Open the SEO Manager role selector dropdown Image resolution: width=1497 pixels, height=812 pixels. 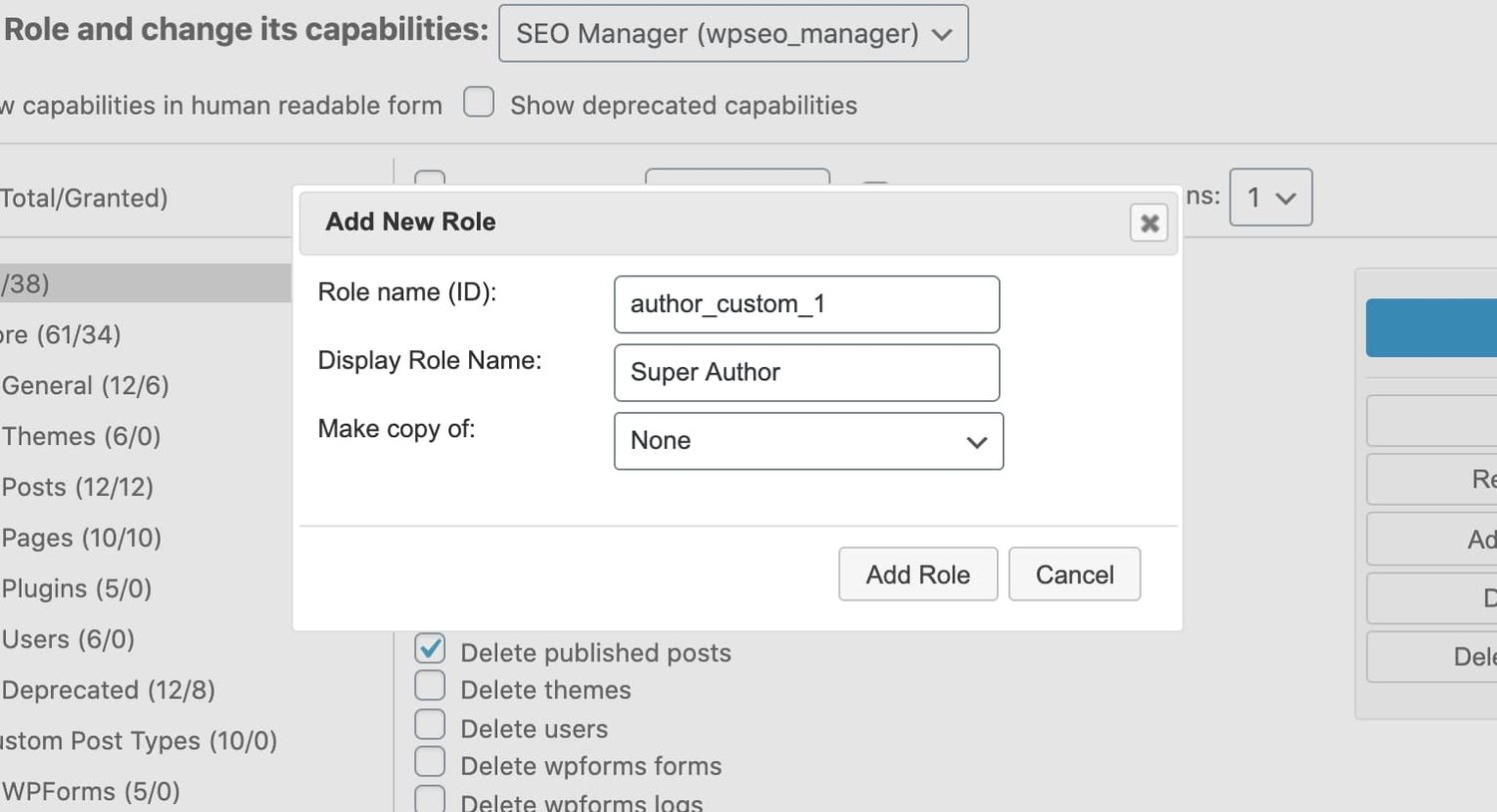734,34
